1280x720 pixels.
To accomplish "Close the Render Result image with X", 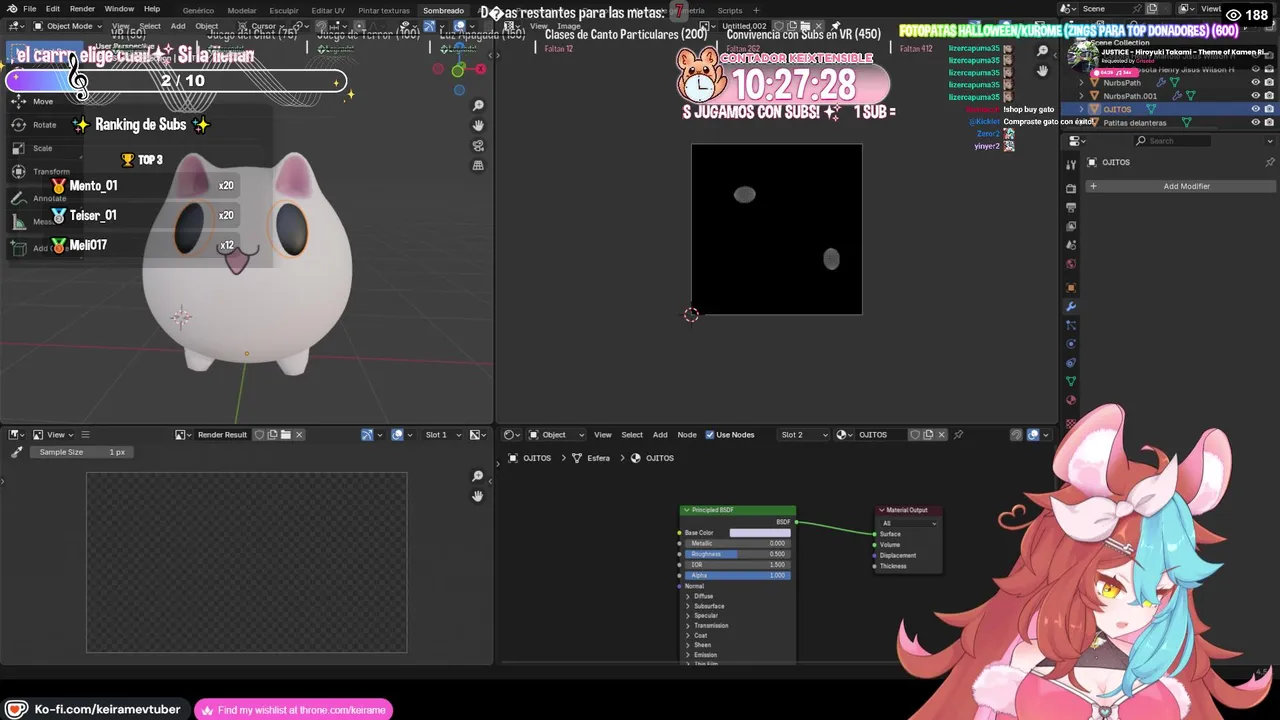I will pyautogui.click(x=299, y=435).
